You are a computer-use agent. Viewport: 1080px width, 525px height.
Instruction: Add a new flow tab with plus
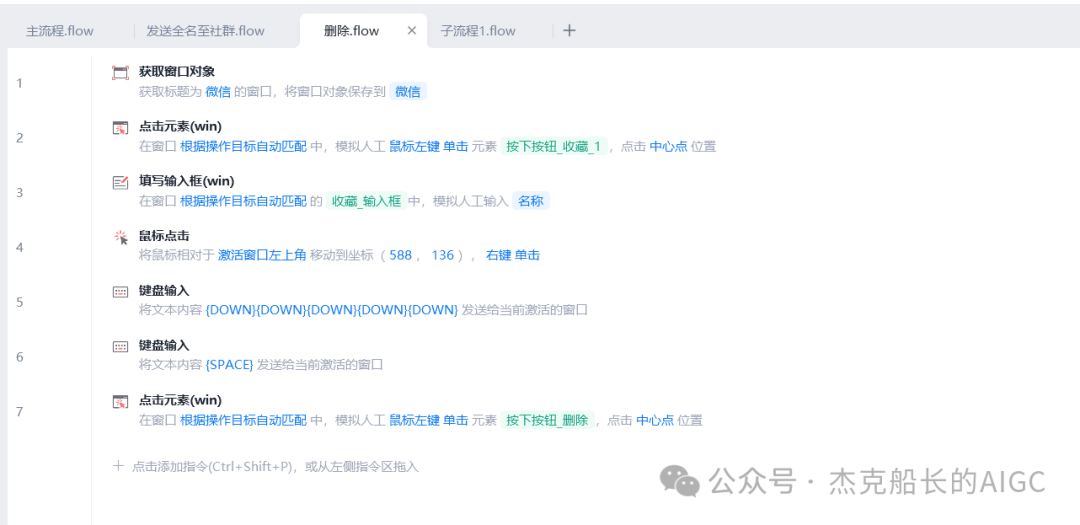pos(569,30)
